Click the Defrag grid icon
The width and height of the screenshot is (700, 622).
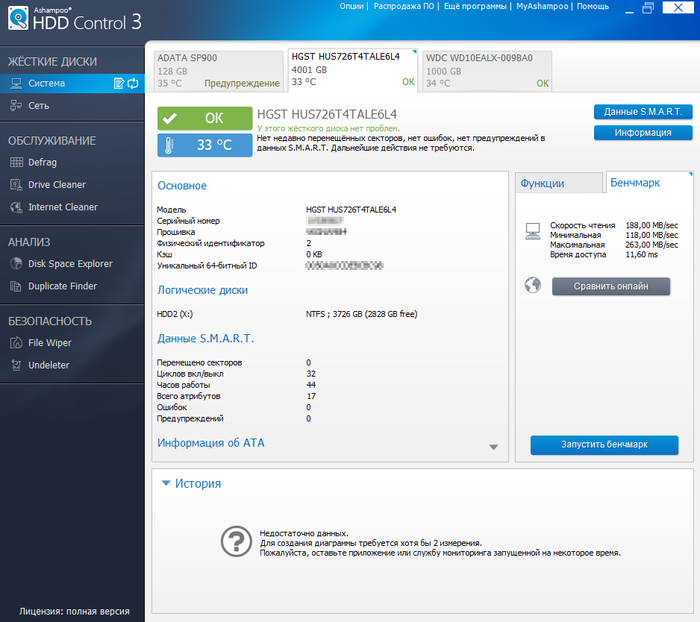16,162
